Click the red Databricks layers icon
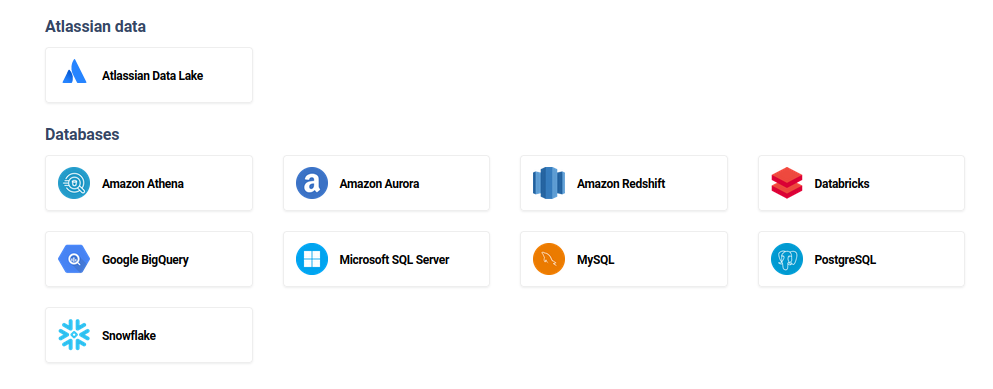 (787, 184)
